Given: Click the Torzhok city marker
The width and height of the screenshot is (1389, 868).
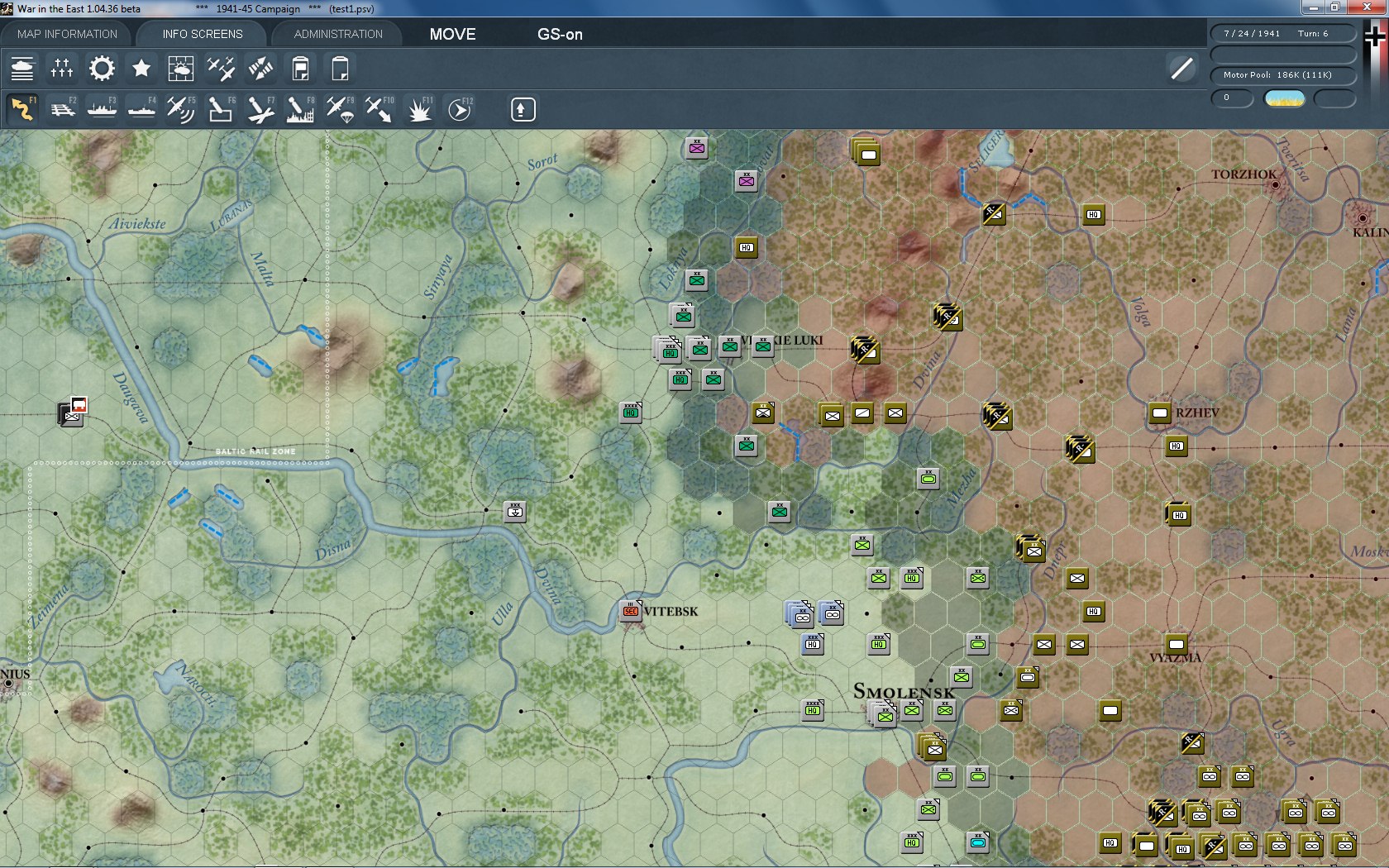Looking at the screenshot, I should point(1276,185).
